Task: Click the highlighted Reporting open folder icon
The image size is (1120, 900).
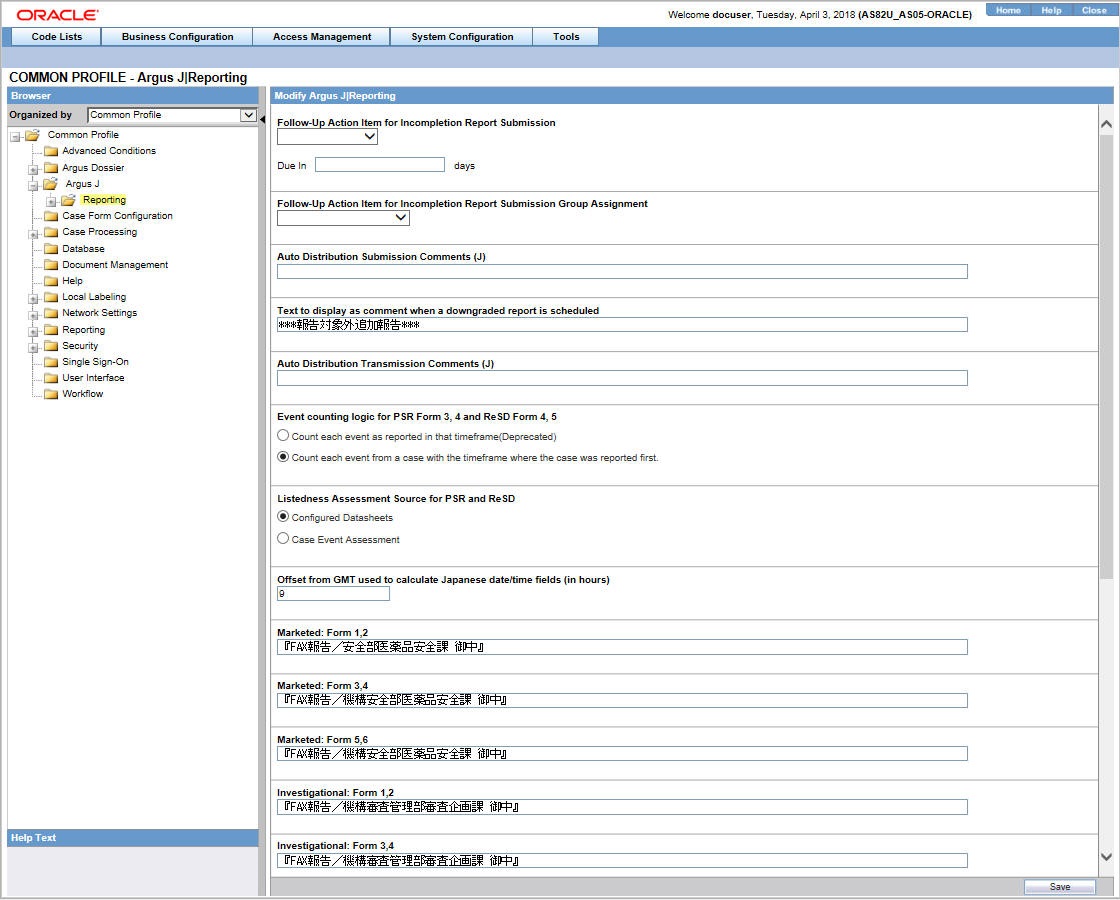Action: point(68,200)
